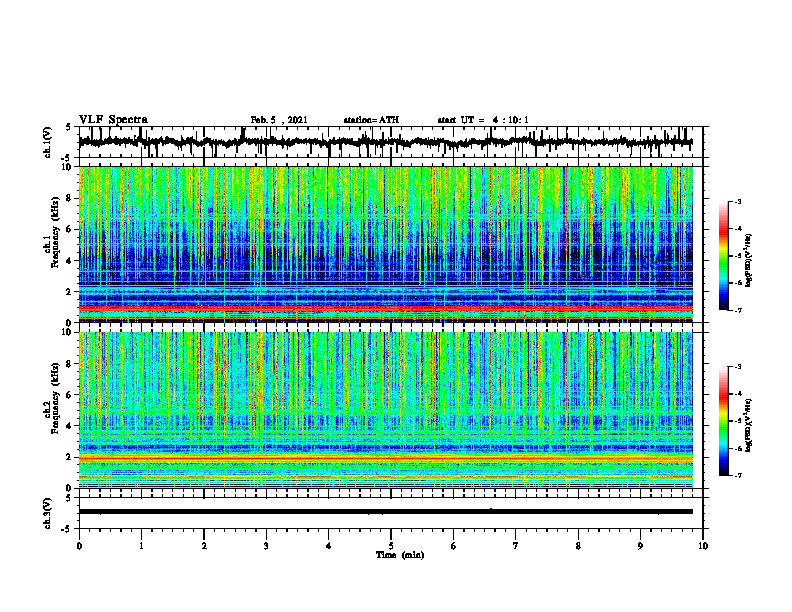The height and width of the screenshot is (612, 792).
Task: Click time axis tick label "9"
Action: [x=640, y=546]
